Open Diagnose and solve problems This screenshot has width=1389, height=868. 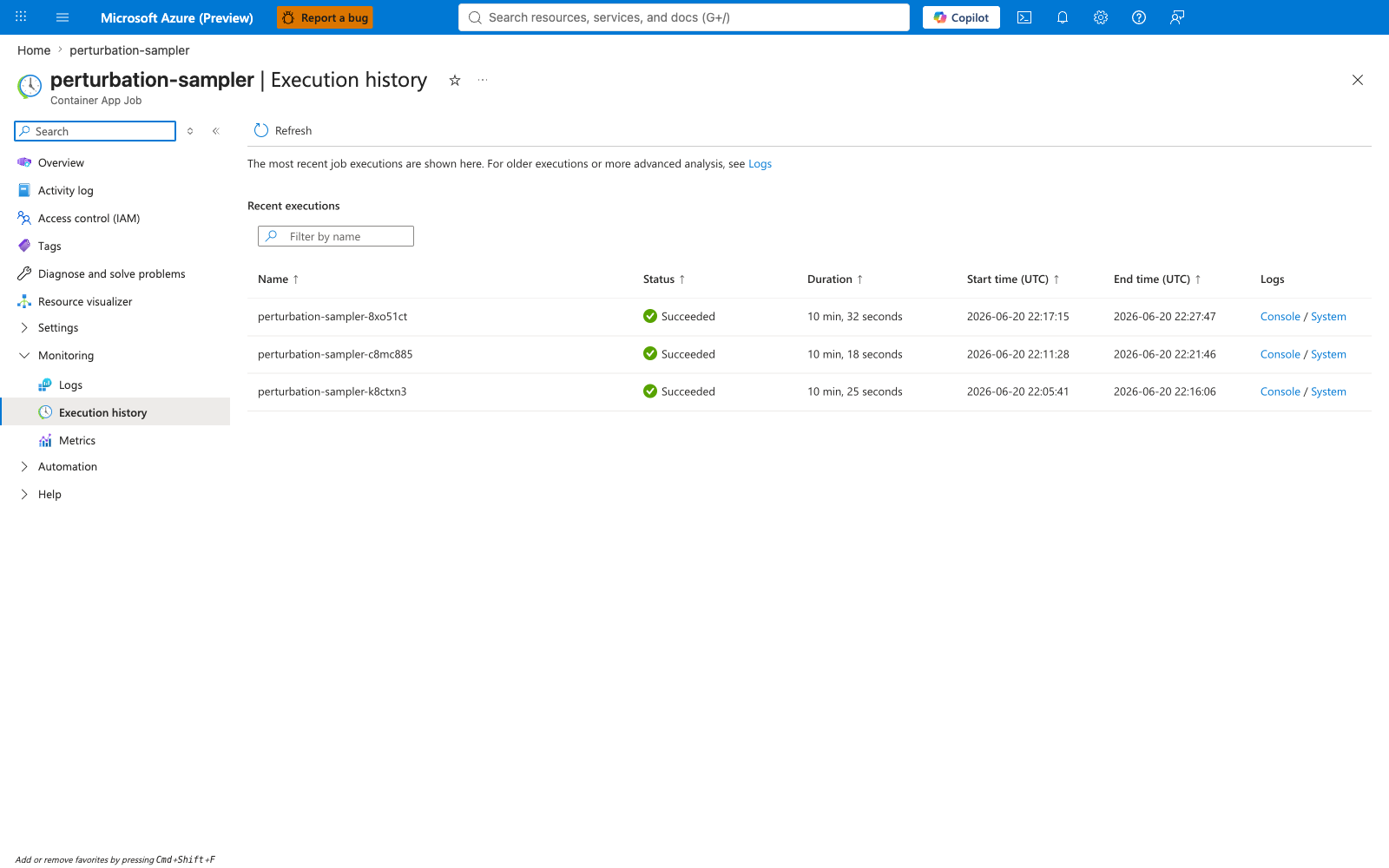coord(111,273)
